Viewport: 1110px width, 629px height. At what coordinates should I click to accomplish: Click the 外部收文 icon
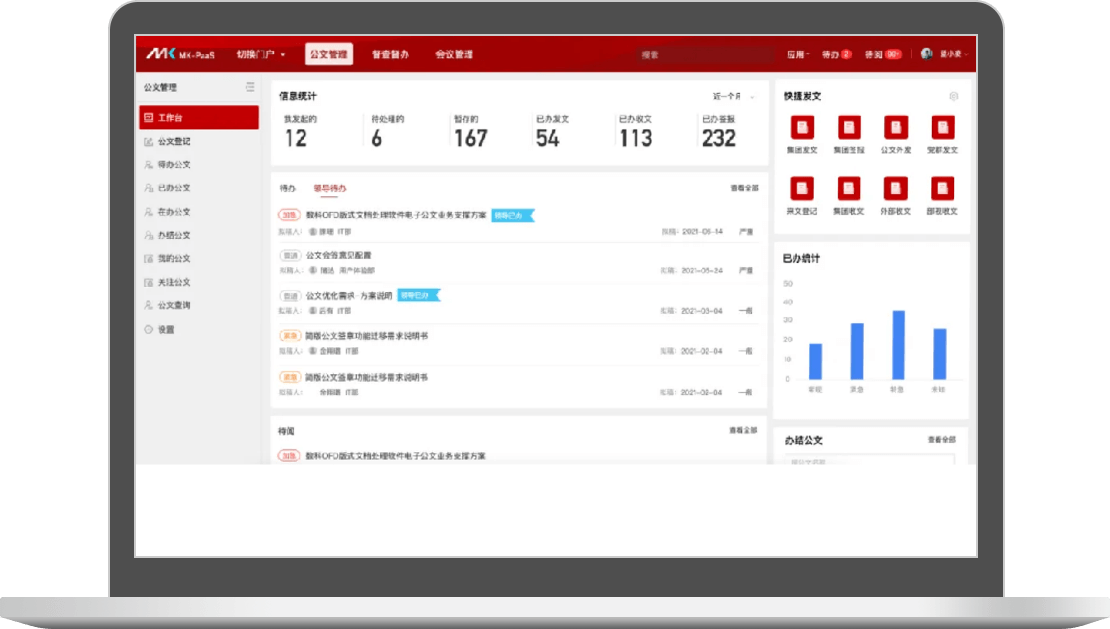[895, 189]
